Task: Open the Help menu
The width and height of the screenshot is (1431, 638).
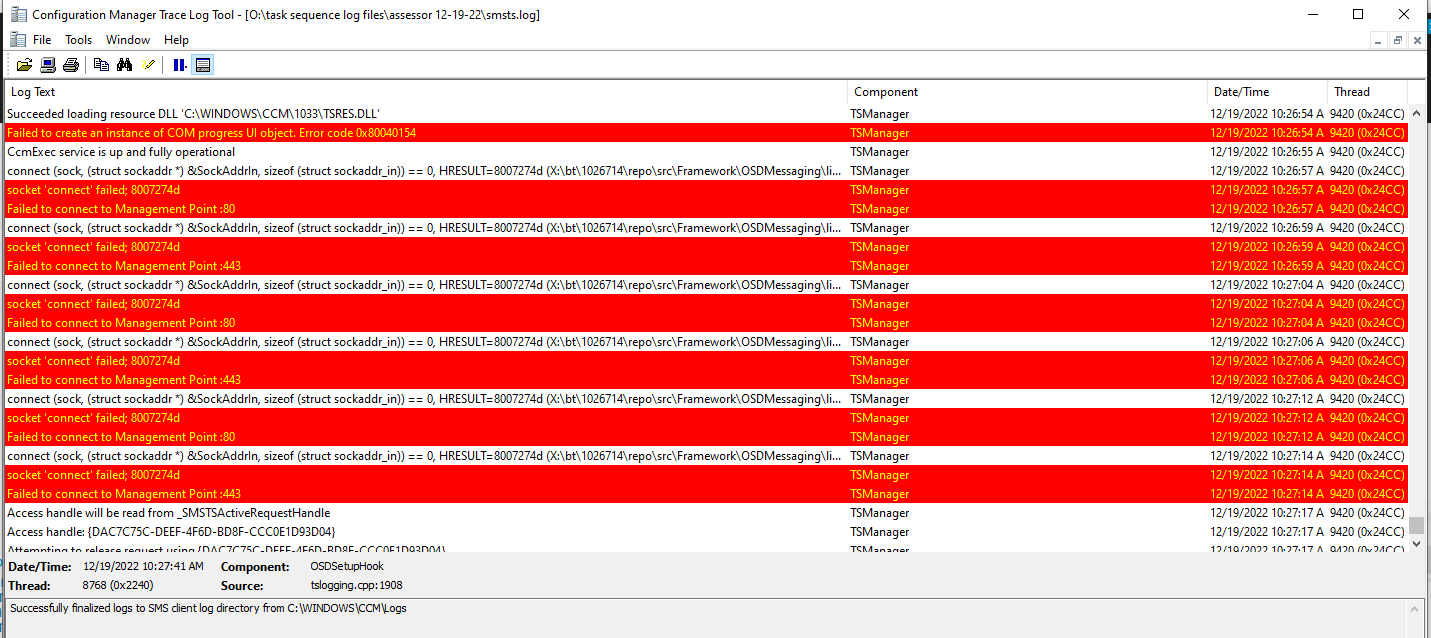Action: pyautogui.click(x=176, y=40)
